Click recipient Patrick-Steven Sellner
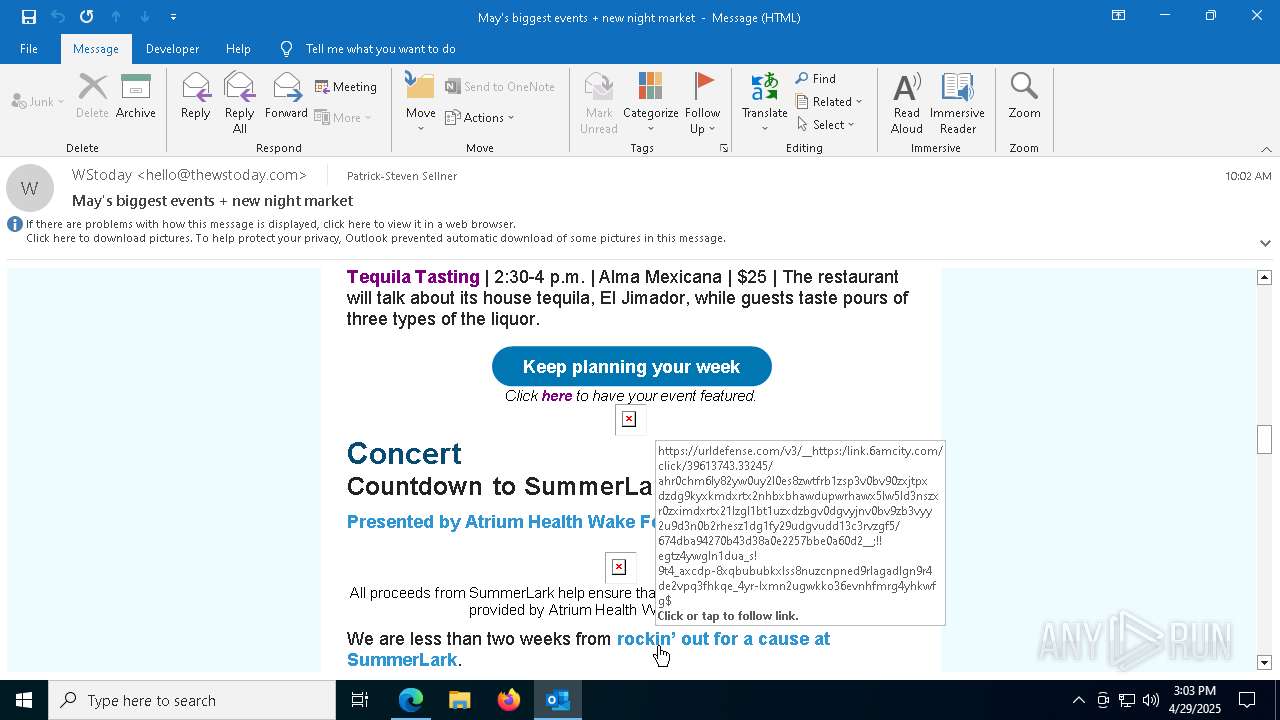The width and height of the screenshot is (1280, 720). tap(402, 176)
